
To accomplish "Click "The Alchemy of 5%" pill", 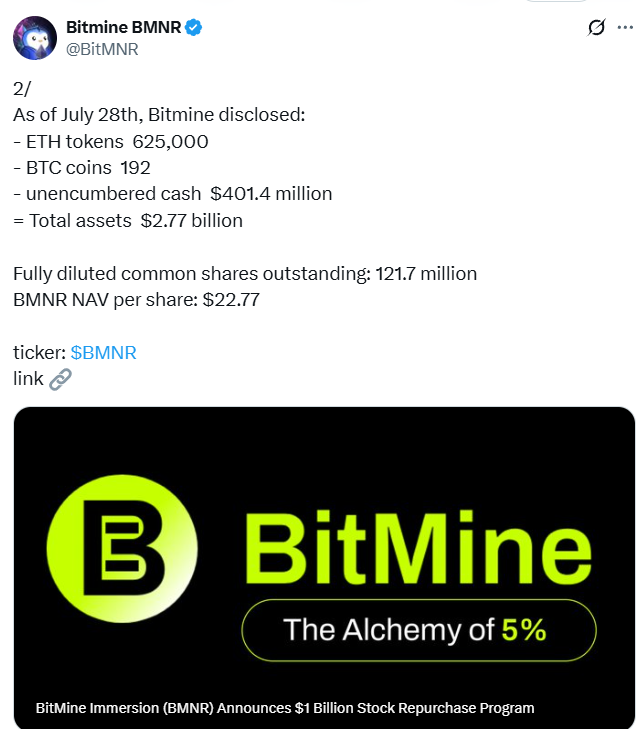I will [x=418, y=630].
